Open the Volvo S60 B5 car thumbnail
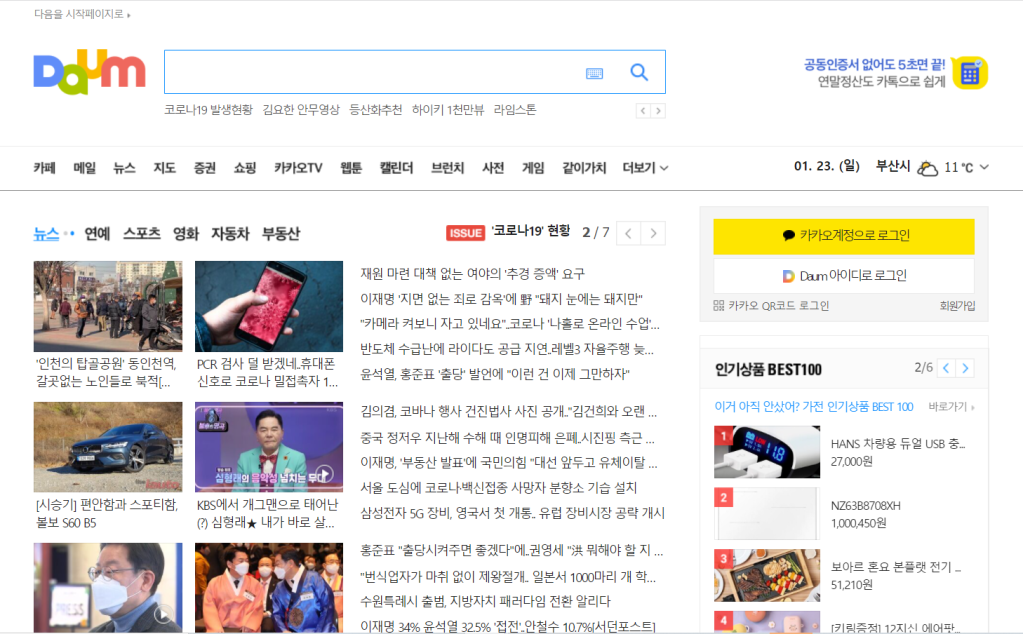Screen dimensions: 1023x634 (x=108, y=445)
